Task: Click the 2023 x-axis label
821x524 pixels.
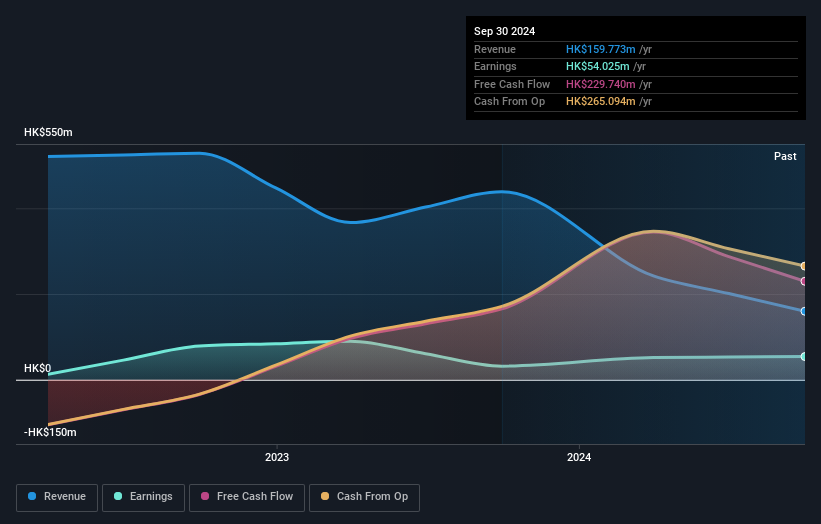Action: pyautogui.click(x=277, y=457)
